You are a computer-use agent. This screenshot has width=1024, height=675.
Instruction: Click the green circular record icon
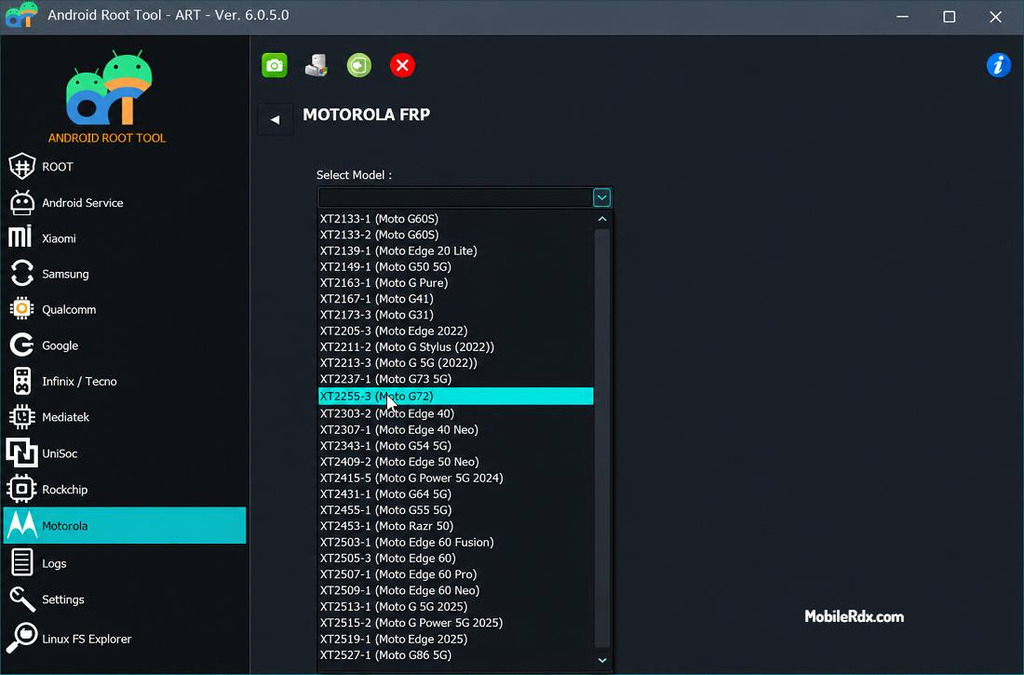point(359,65)
